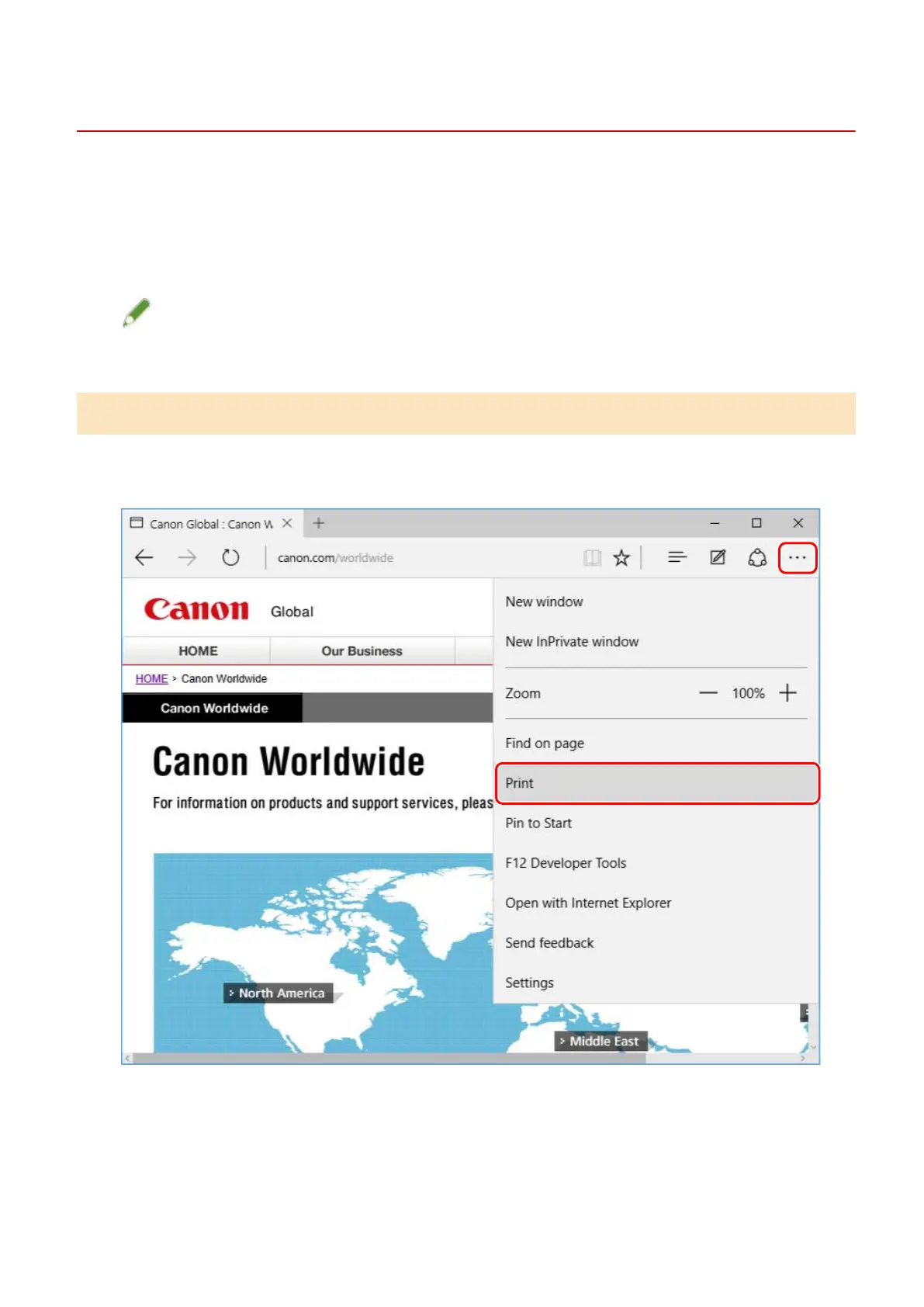Screen dimensions: 924x1307
Task: Click the Share icon in toolbar
Action: (x=757, y=557)
